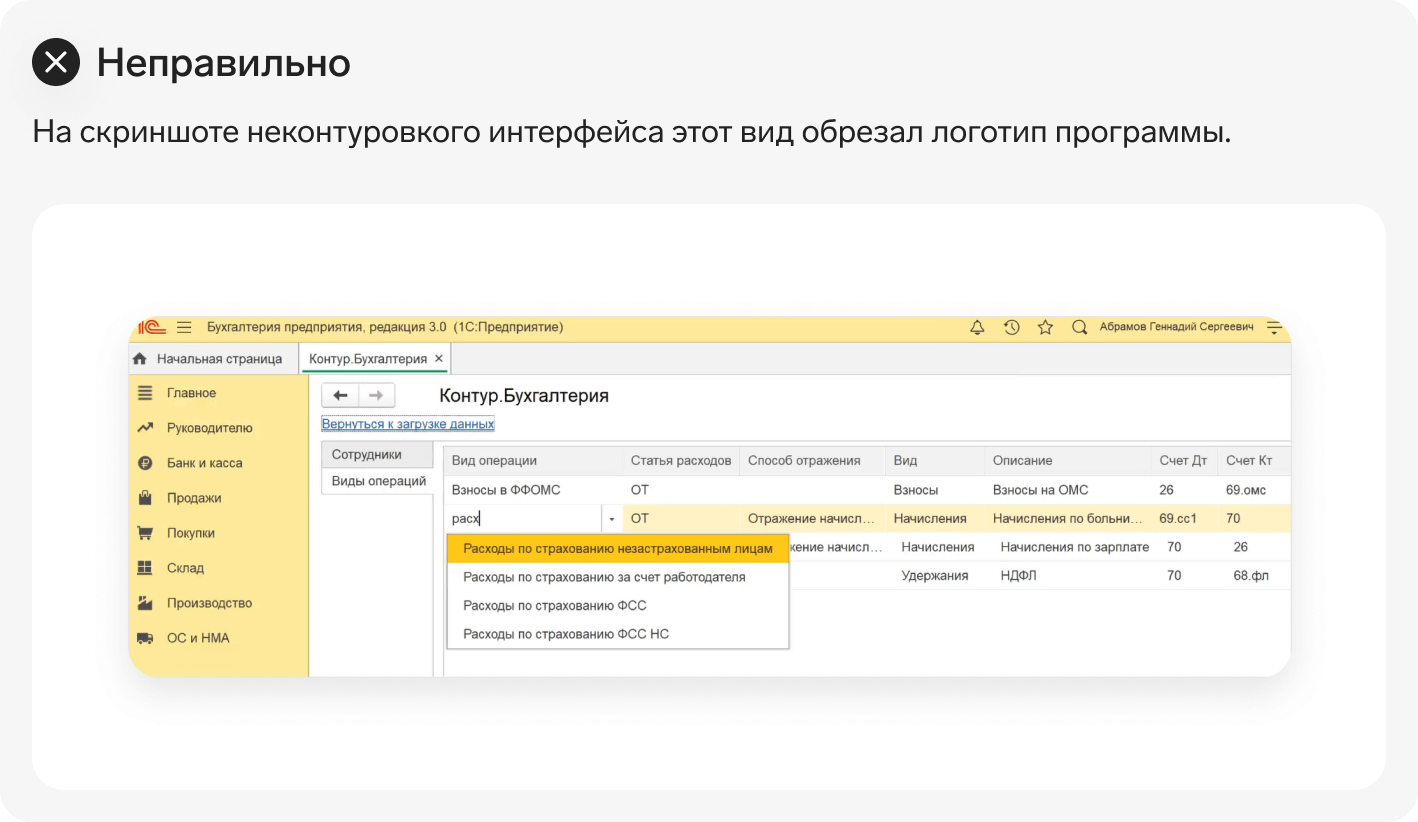Click the Покупки cart icon
The height and width of the screenshot is (822, 1418).
click(145, 533)
